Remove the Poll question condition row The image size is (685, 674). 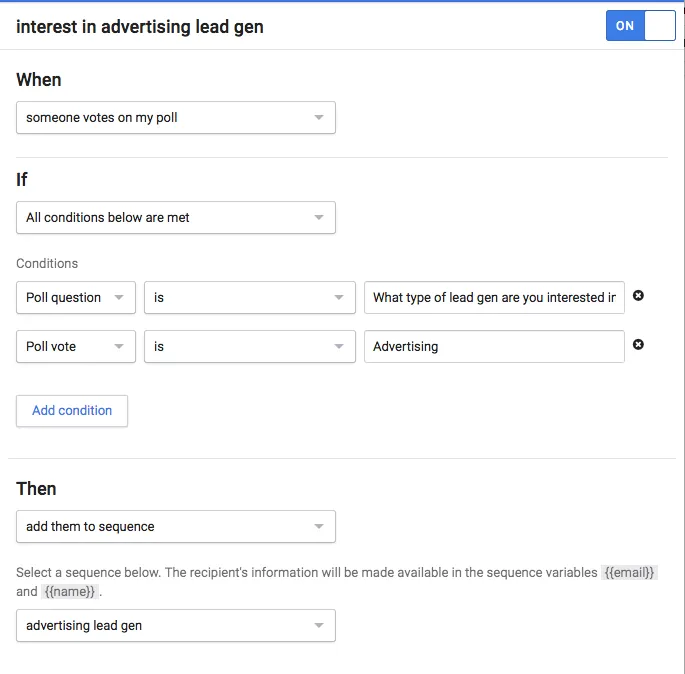(x=638, y=296)
